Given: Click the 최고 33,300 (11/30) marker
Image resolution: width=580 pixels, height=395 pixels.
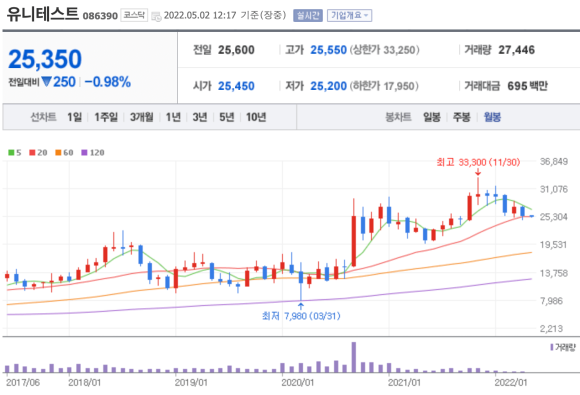Looking at the screenshot, I should [x=478, y=162].
